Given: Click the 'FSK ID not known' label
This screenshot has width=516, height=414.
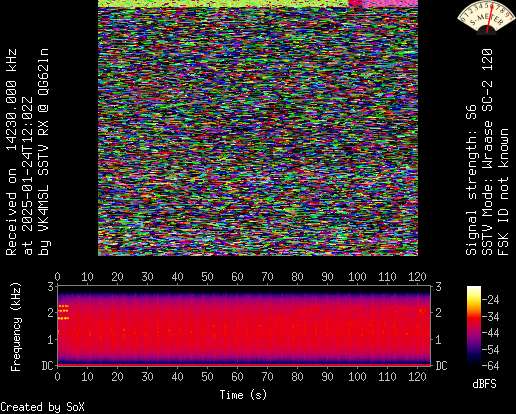Looking at the screenshot, I should pos(503,192).
